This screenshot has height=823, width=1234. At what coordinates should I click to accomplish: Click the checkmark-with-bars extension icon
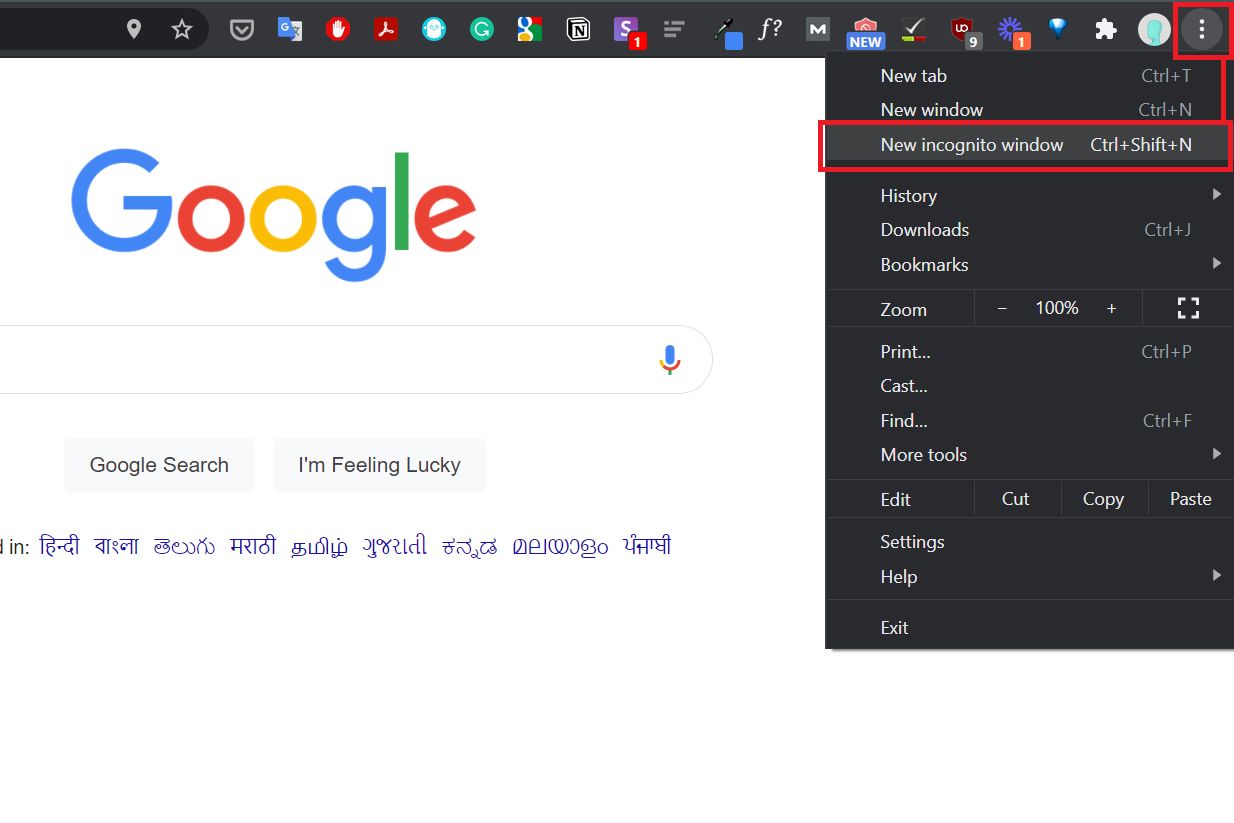click(x=913, y=29)
